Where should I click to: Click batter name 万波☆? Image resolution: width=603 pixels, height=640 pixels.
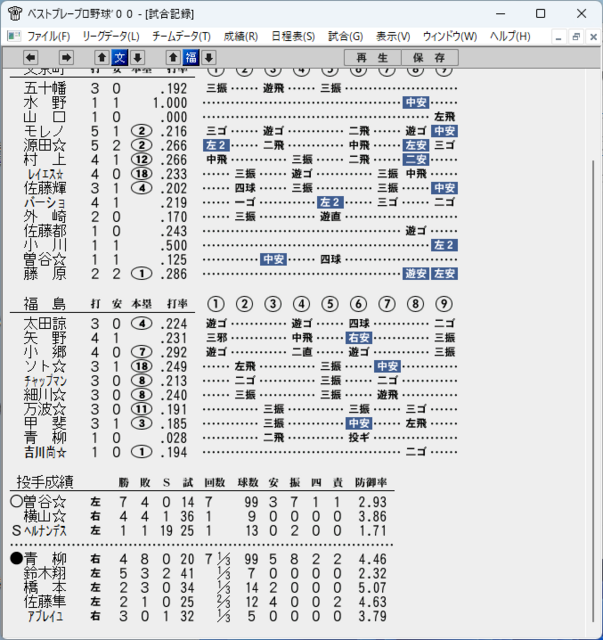tap(45, 409)
